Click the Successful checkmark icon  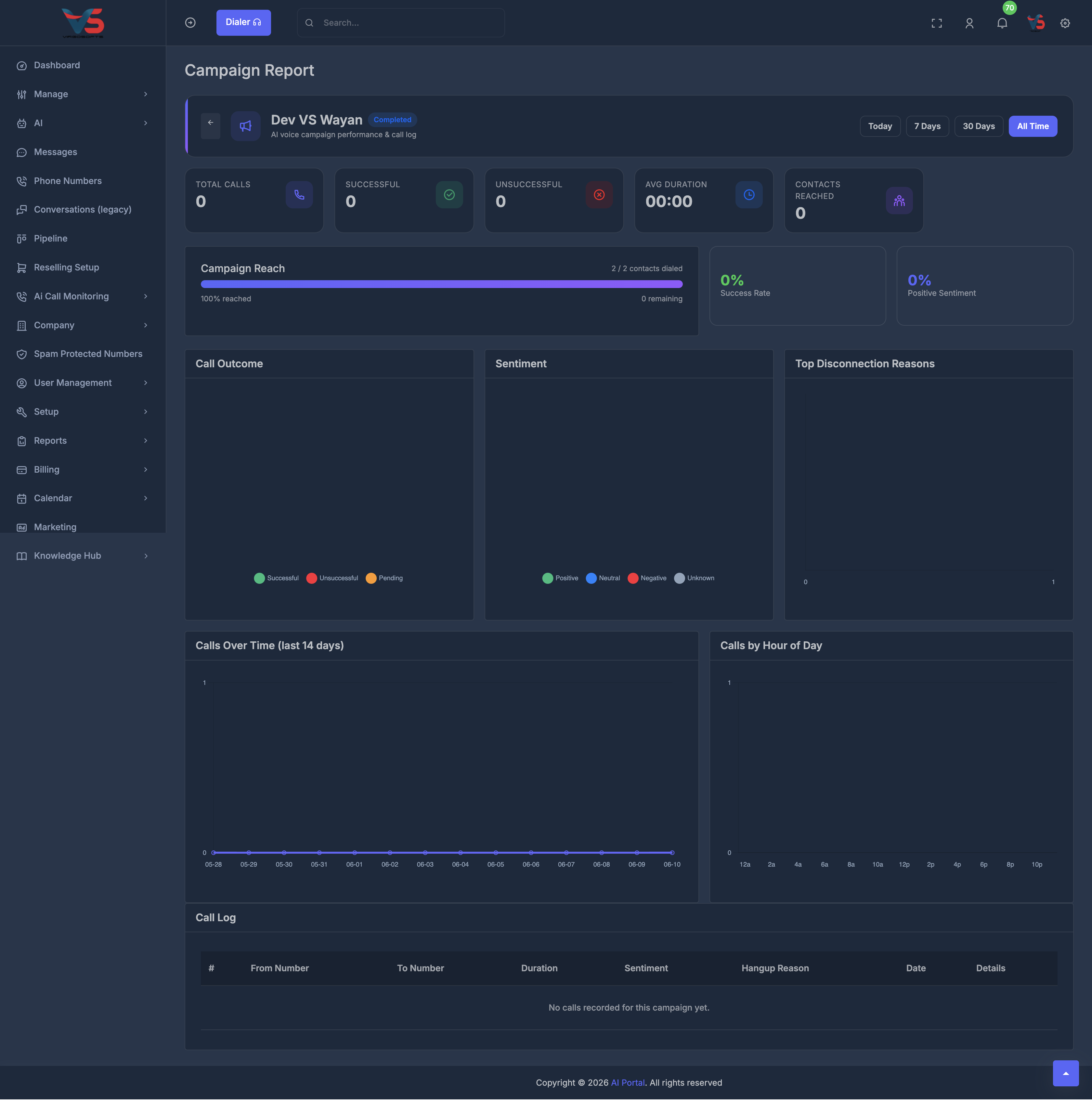click(x=449, y=195)
